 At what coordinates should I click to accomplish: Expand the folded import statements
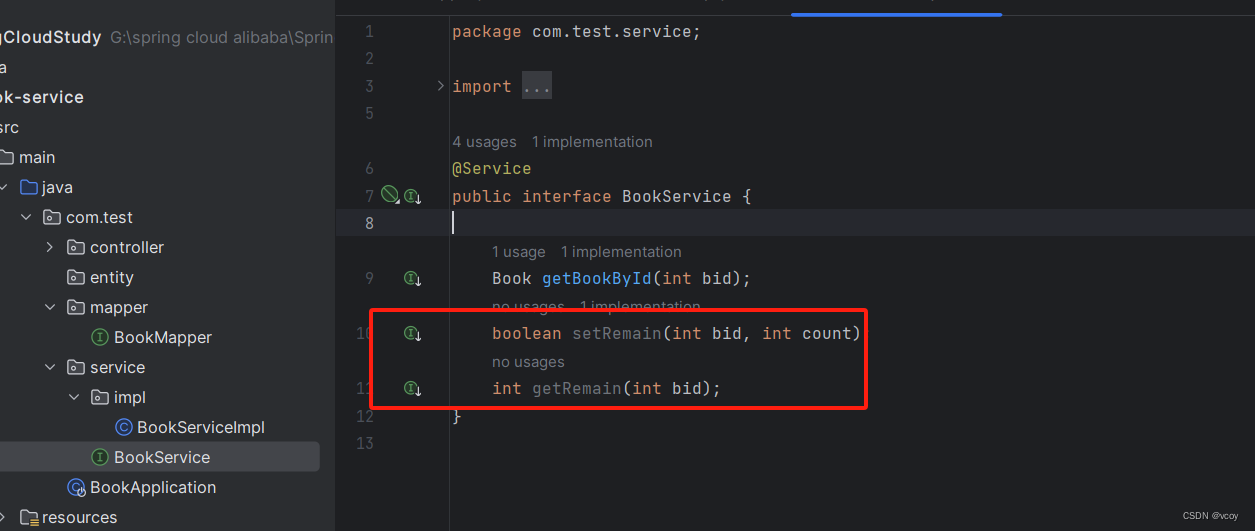tap(441, 87)
